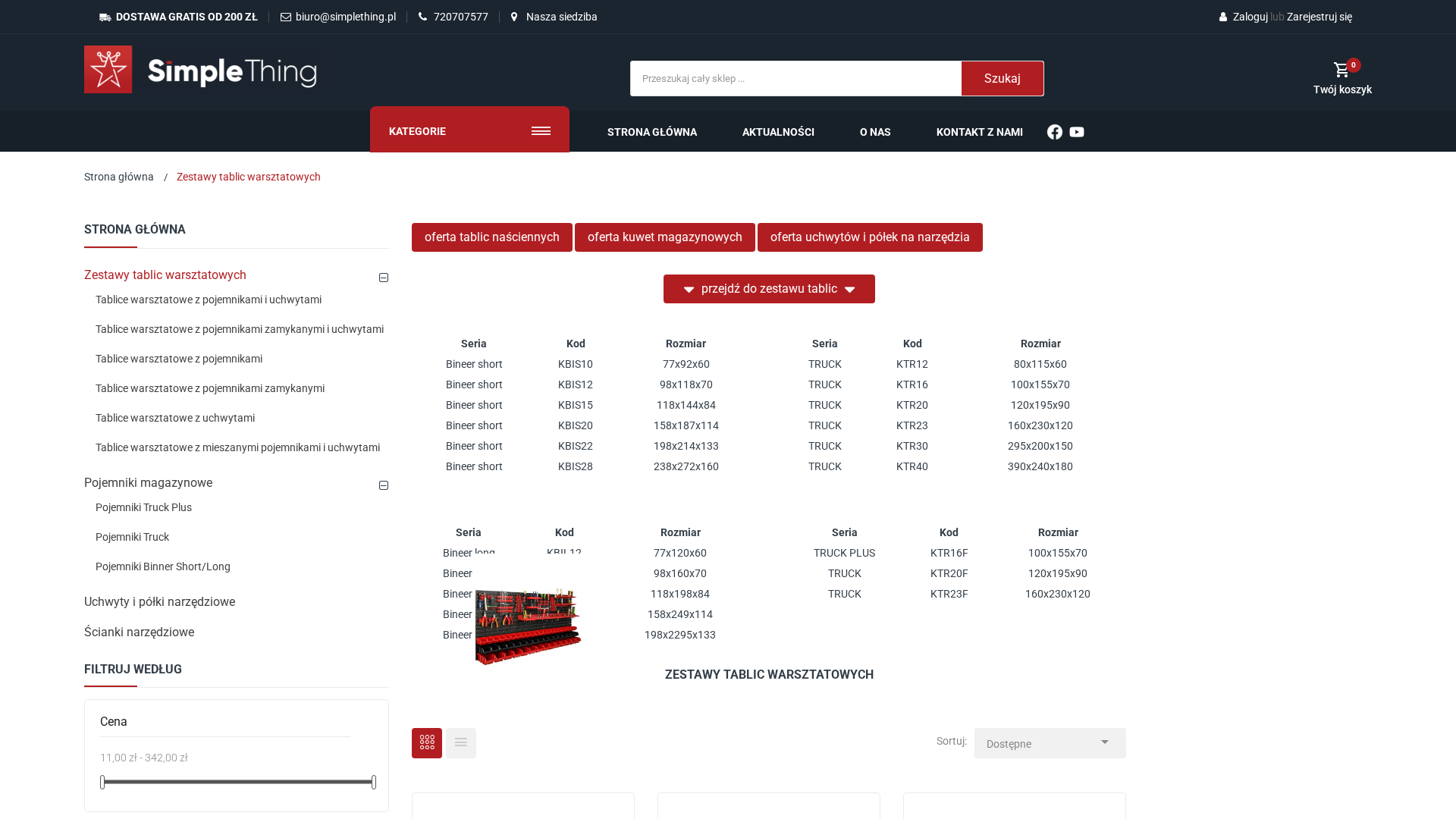Screen dimensions: 1456x819
Task: Switch to list view layout
Action: tap(461, 743)
